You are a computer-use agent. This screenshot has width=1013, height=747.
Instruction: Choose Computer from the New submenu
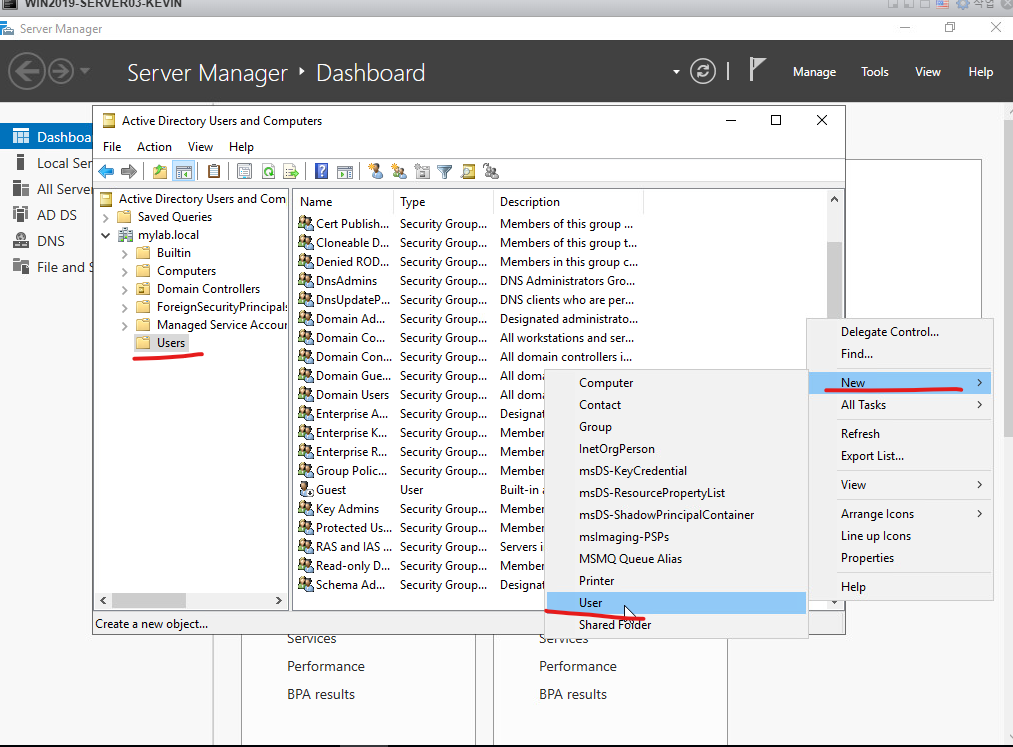pyautogui.click(x=676, y=383)
